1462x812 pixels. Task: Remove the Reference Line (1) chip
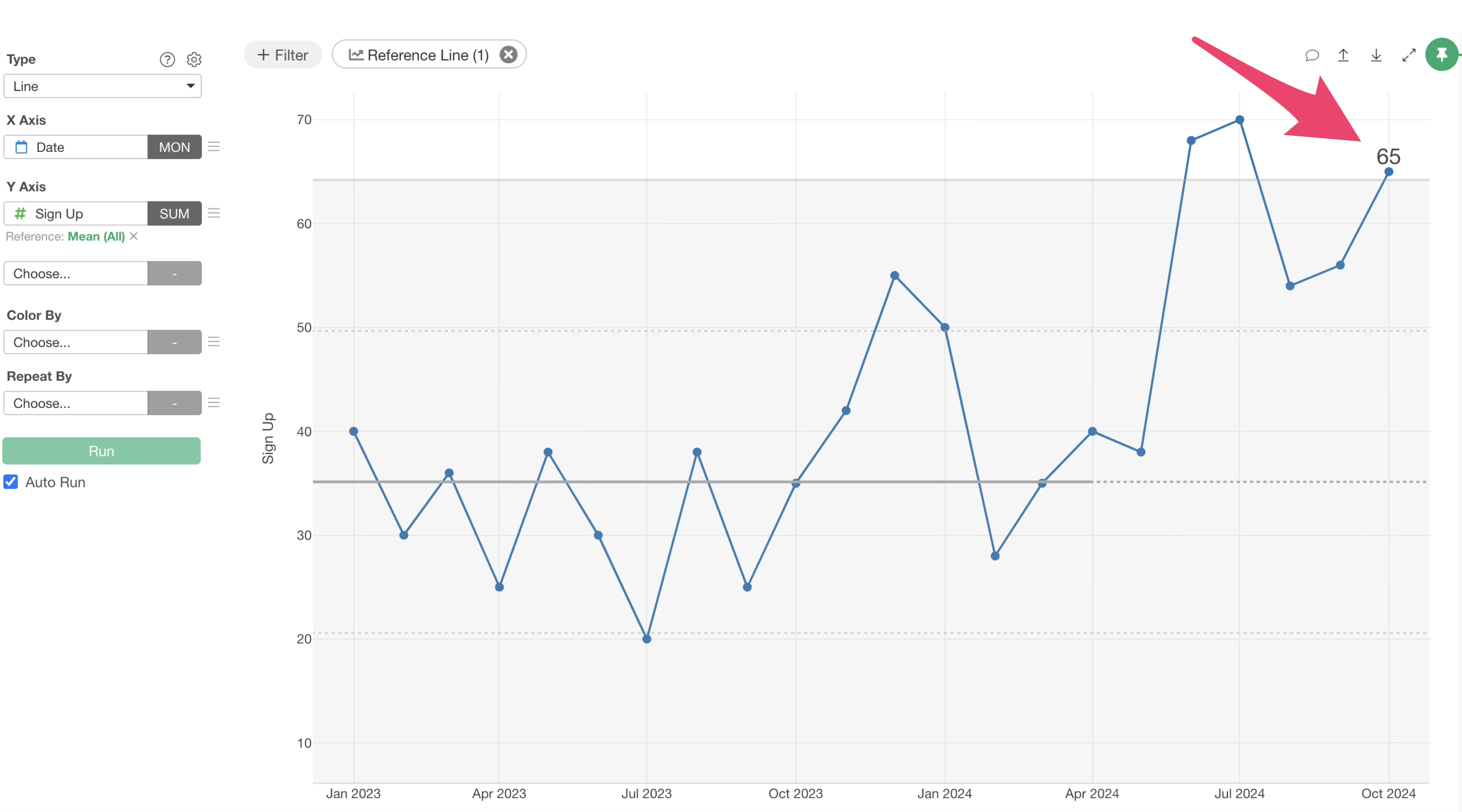click(x=508, y=54)
